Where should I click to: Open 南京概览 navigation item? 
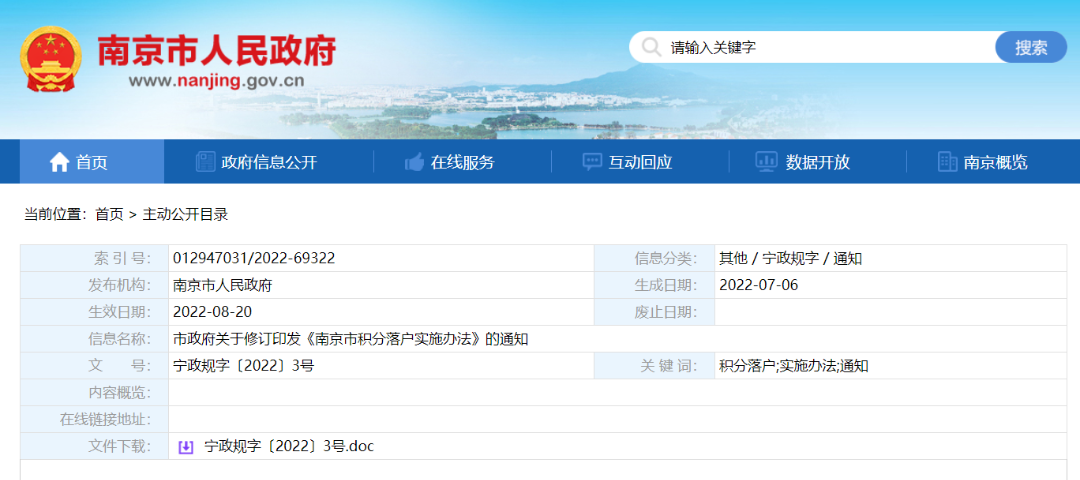pos(995,162)
